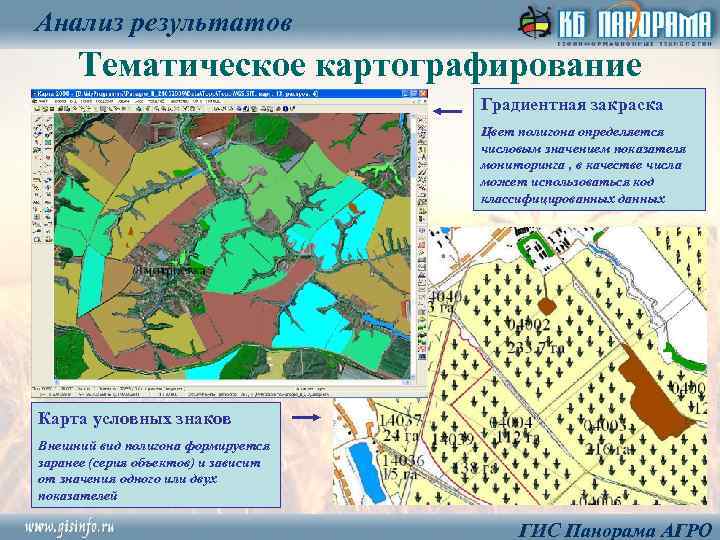Click parcel label '14037' on the map

tap(399, 420)
